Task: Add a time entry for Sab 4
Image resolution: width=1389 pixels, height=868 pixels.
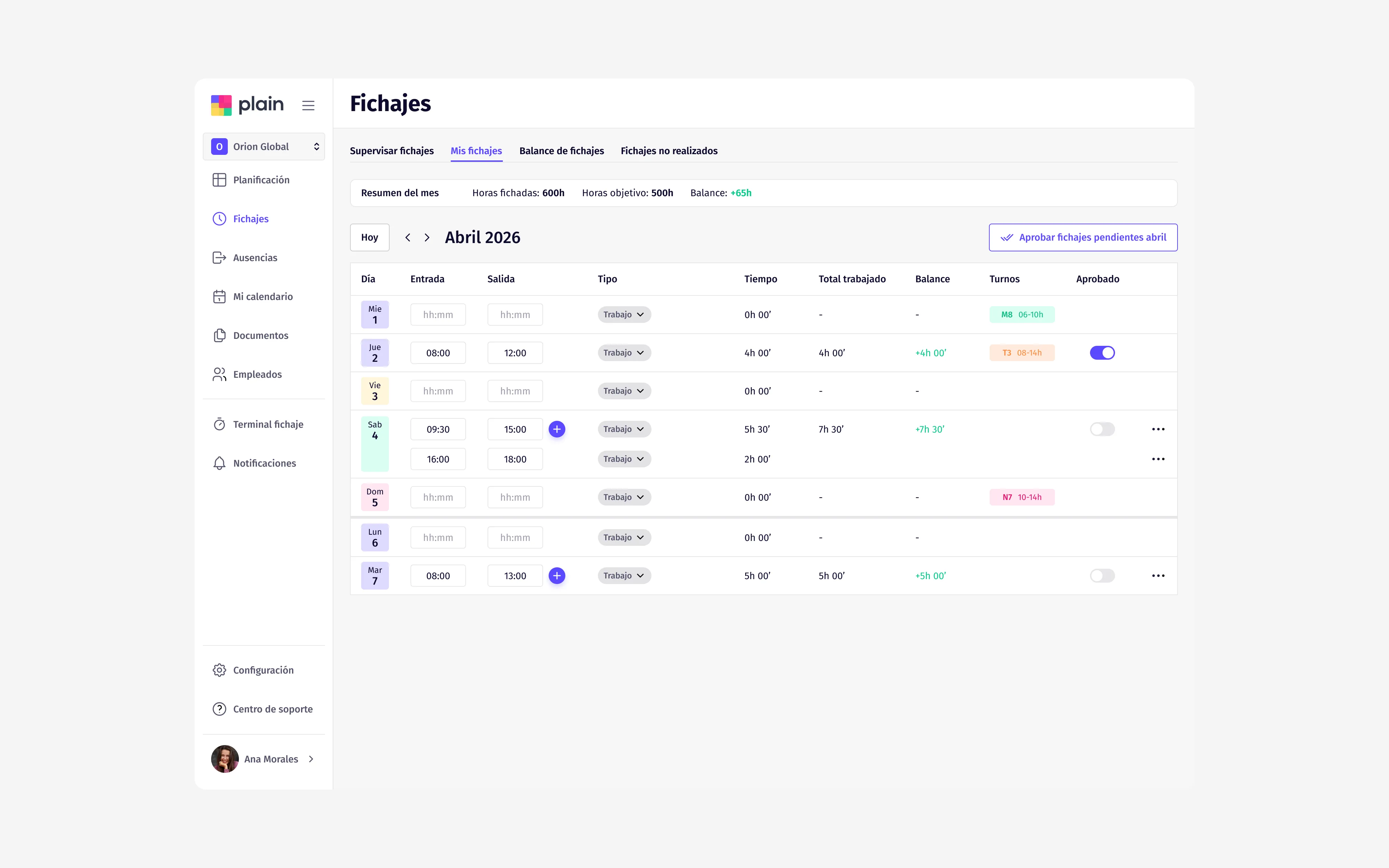Action: point(557,429)
